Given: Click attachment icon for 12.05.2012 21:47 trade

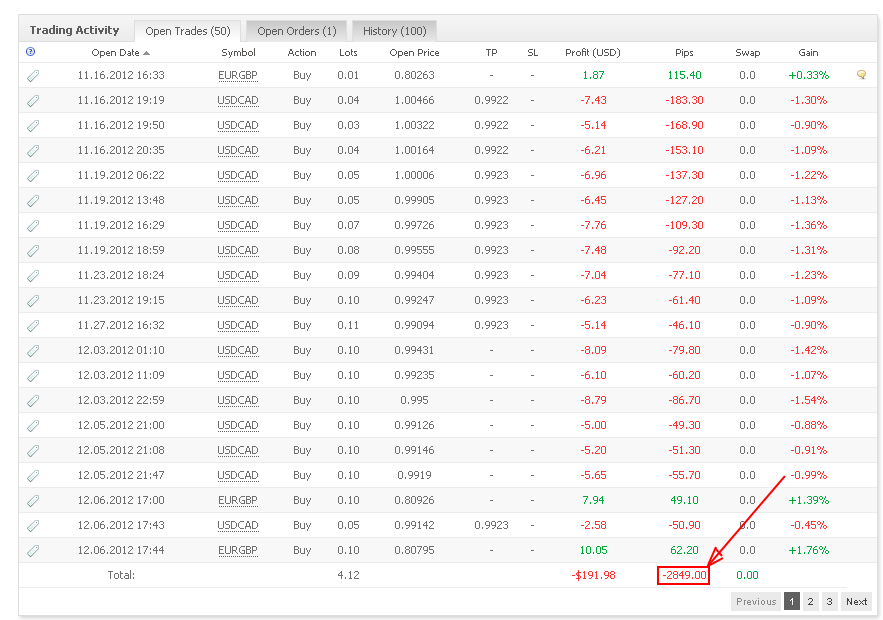Looking at the screenshot, I should click(x=33, y=476).
